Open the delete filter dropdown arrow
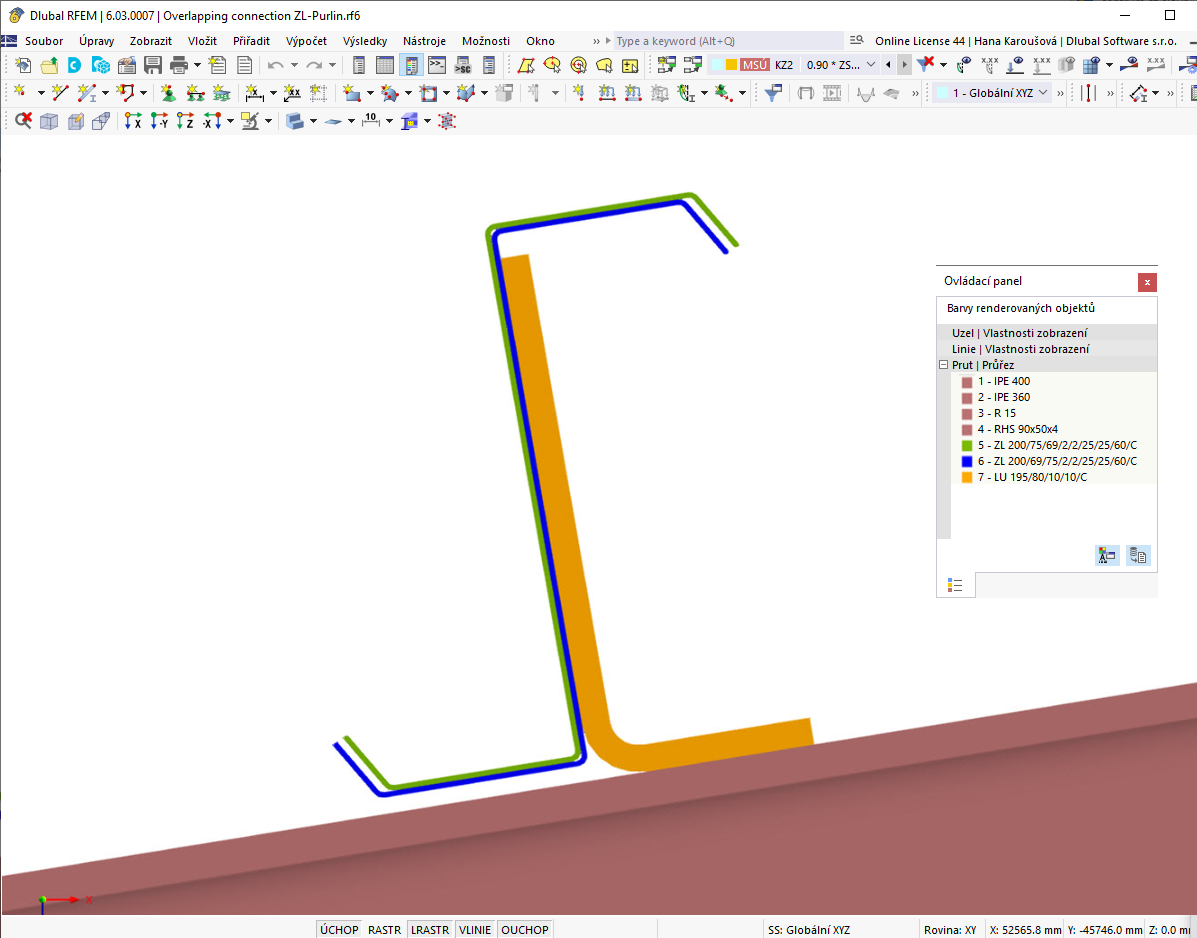This screenshot has height=938, width=1197. coord(944,65)
